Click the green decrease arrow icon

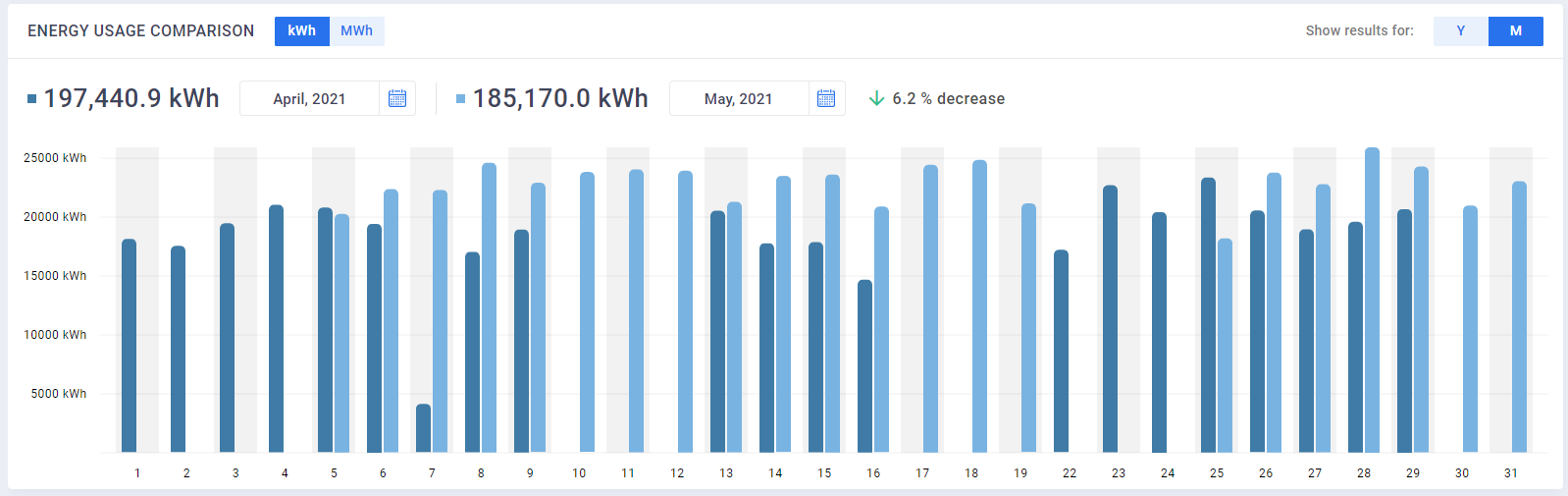click(x=877, y=98)
